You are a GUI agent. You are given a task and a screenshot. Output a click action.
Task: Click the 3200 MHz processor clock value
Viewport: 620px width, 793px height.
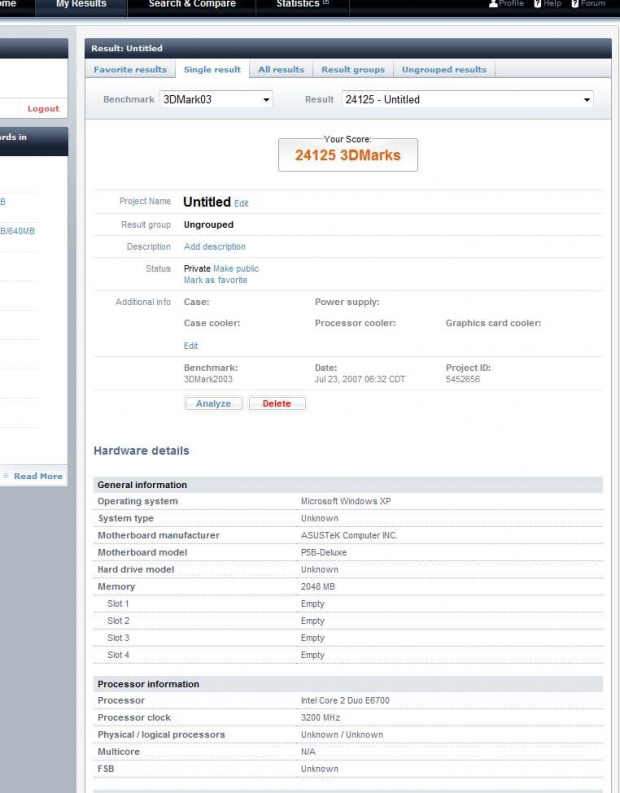(x=320, y=718)
